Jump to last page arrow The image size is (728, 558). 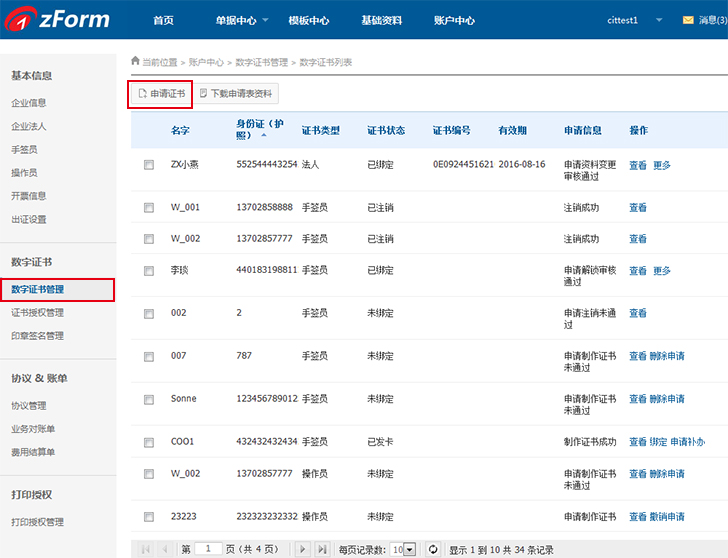pyautogui.click(x=322, y=549)
